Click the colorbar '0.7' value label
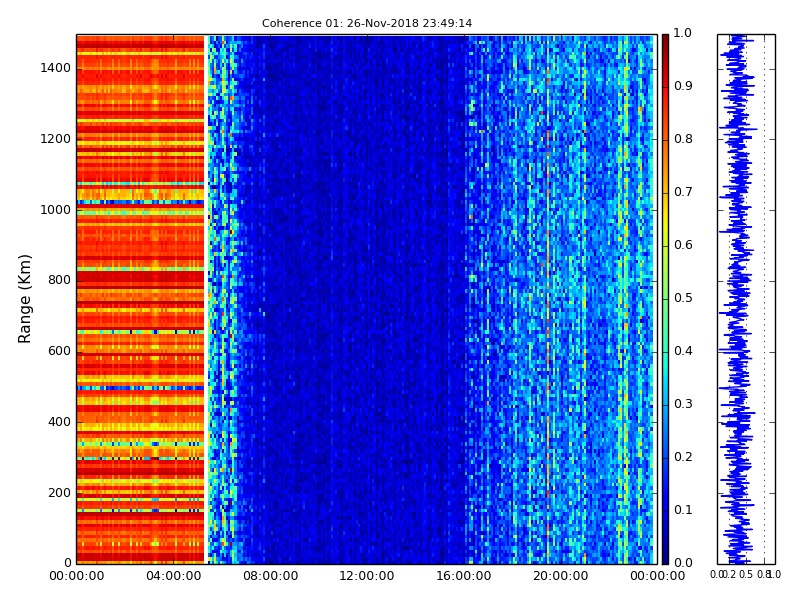The height and width of the screenshot is (600, 800). pyautogui.click(x=683, y=192)
